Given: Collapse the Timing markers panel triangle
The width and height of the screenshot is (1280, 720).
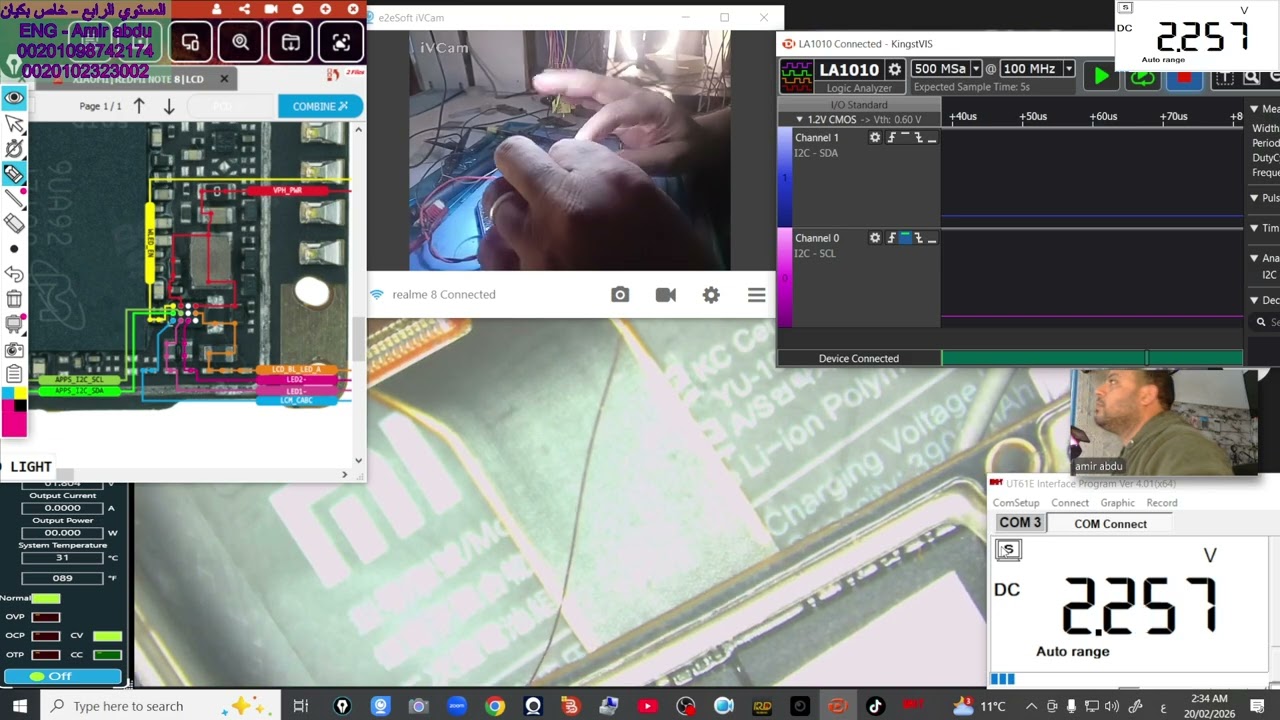Looking at the screenshot, I should [1254, 228].
